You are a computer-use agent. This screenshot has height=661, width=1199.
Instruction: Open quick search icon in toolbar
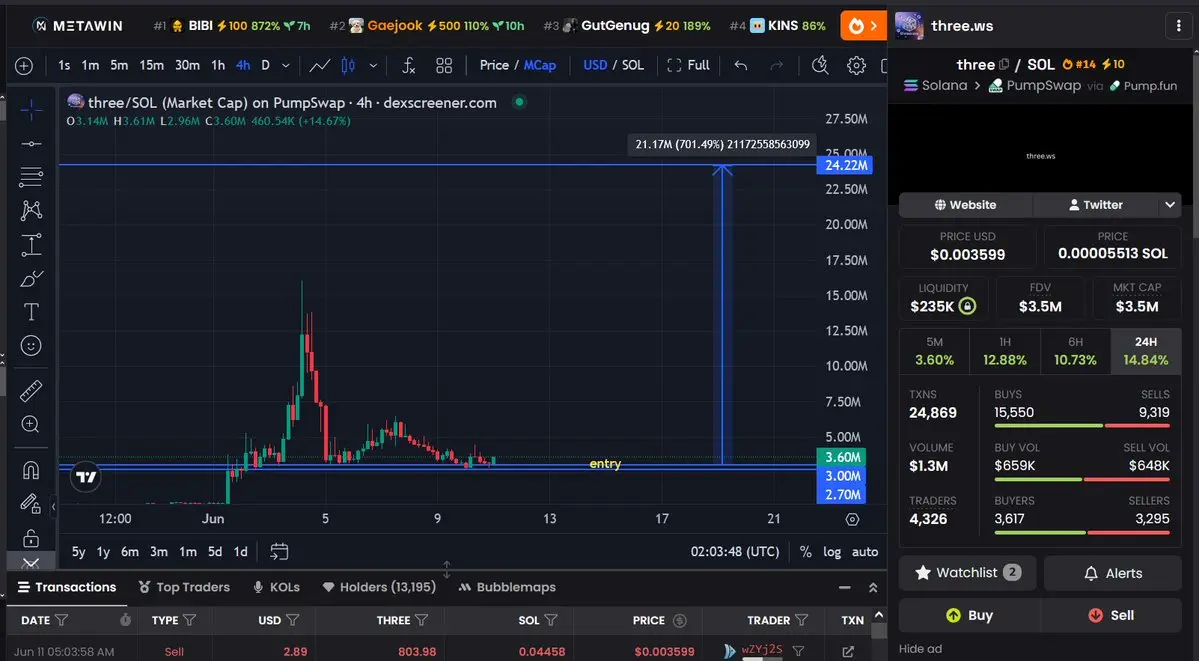[x=820, y=65]
